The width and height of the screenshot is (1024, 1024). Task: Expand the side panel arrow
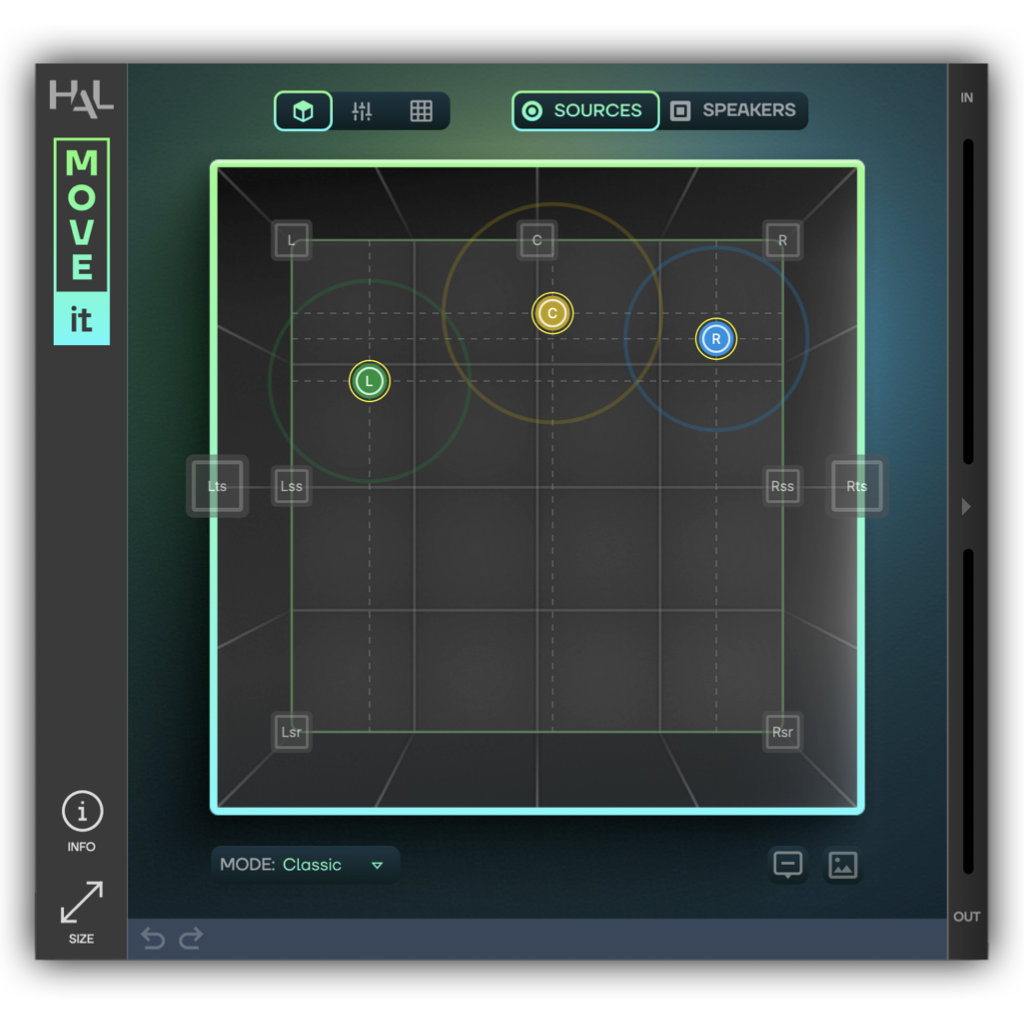tap(967, 506)
